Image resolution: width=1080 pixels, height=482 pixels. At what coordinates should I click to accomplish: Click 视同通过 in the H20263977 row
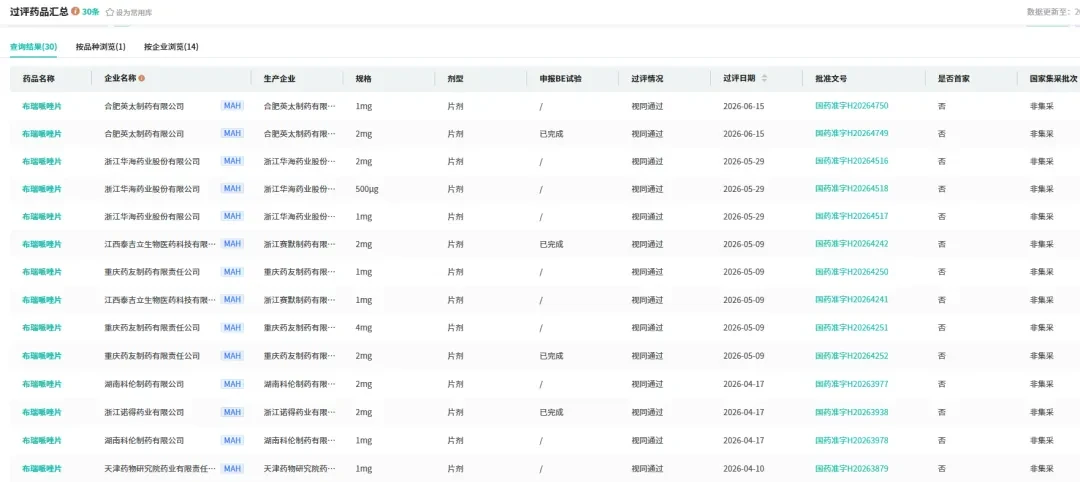click(x=647, y=384)
